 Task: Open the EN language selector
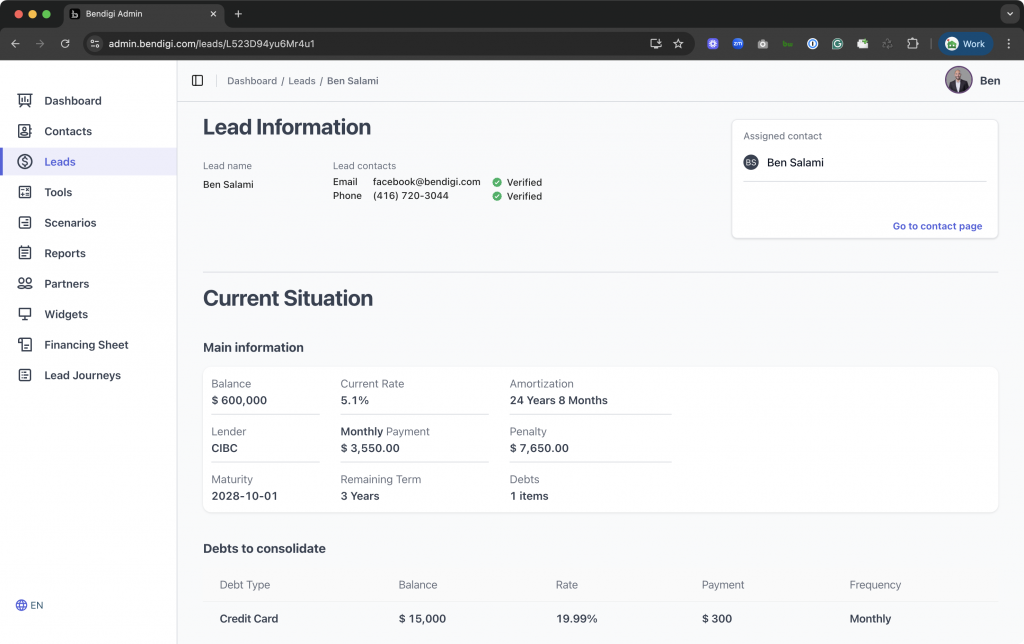pos(30,605)
